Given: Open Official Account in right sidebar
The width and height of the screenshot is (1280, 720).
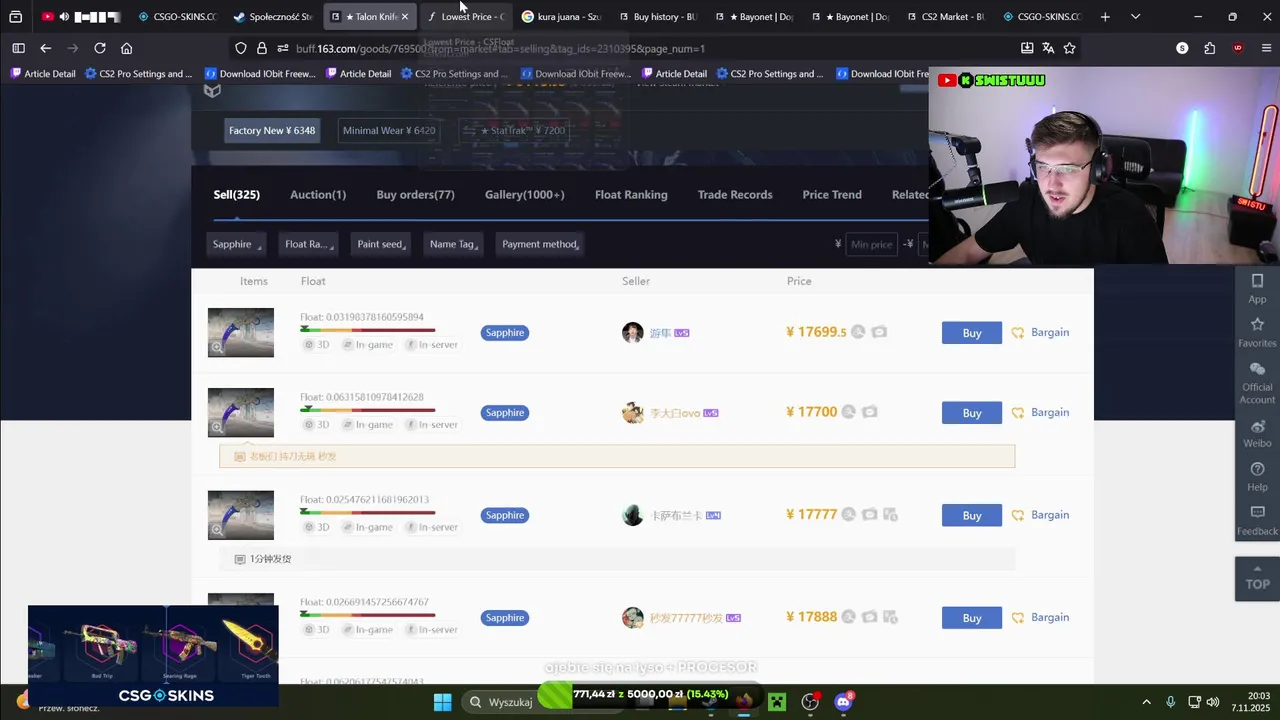Looking at the screenshot, I should 1257,383.
